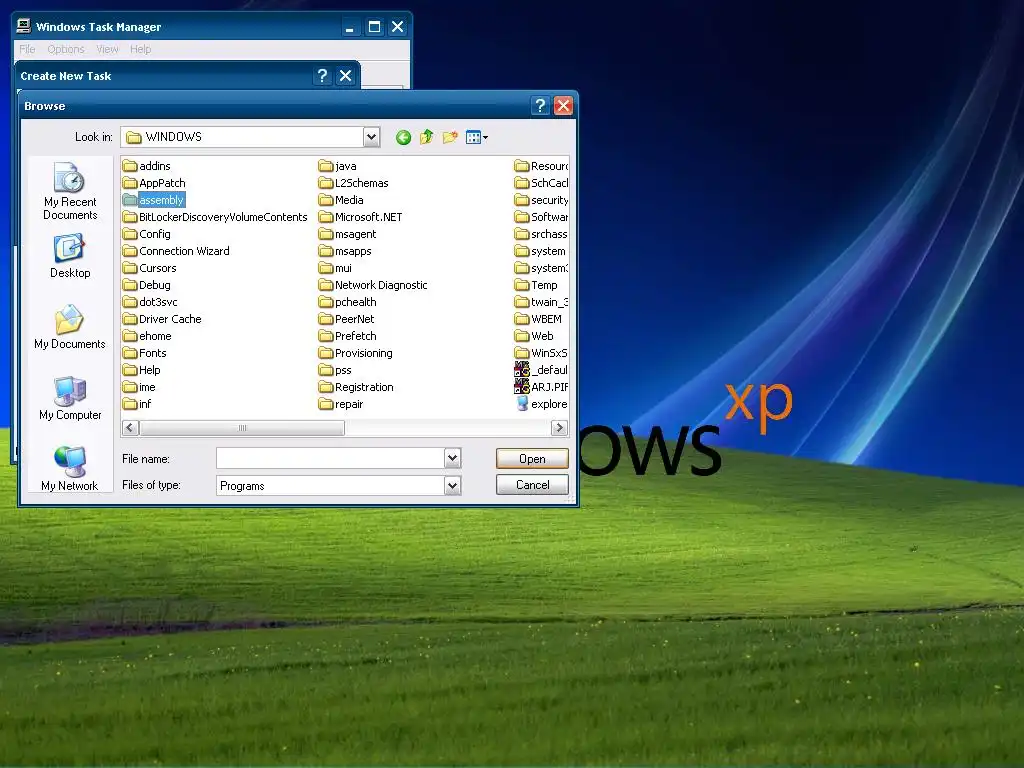1024x768 pixels.
Task: Go up one folder level
Action: point(426,137)
